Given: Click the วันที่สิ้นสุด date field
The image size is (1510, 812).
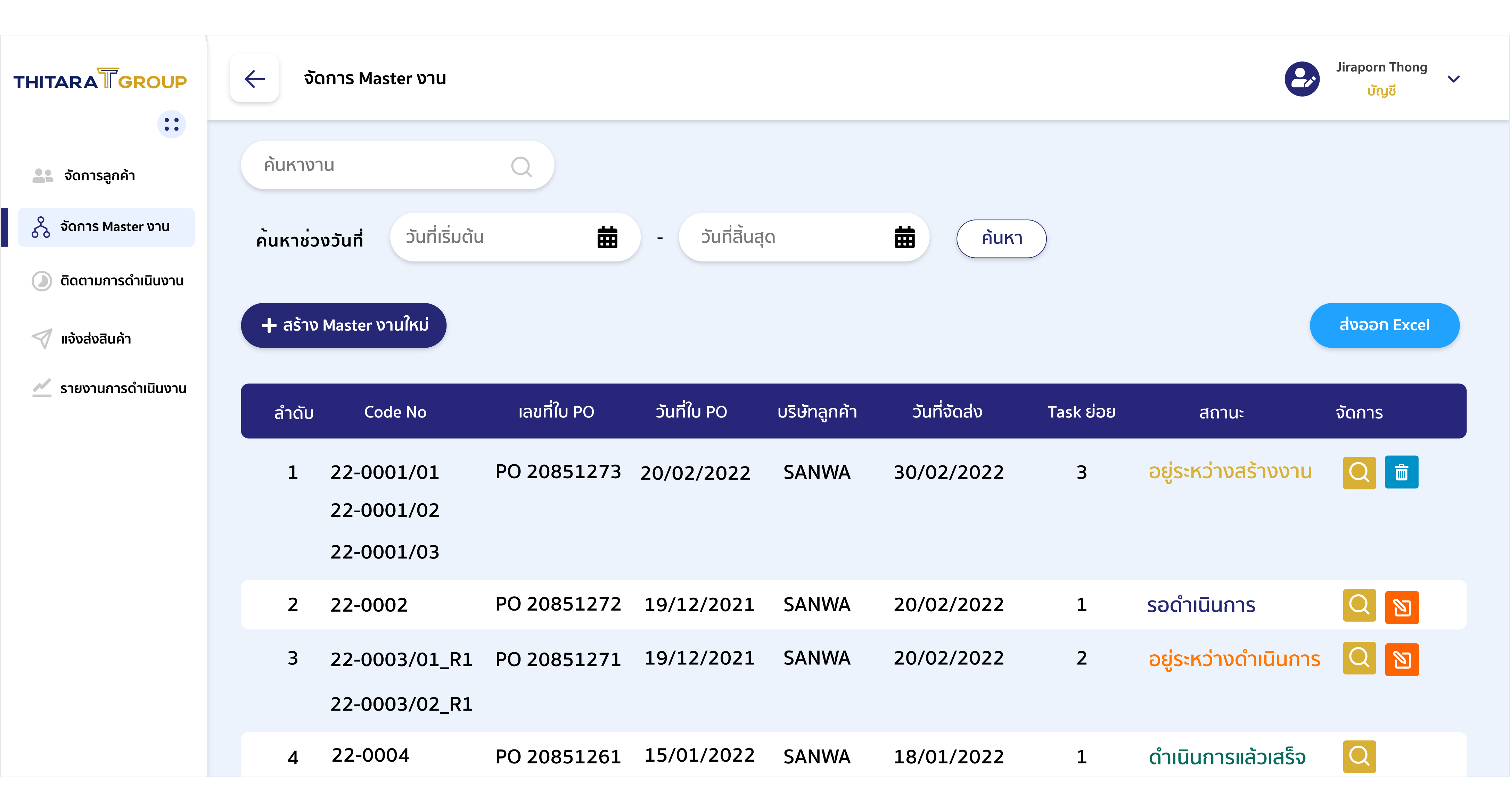Looking at the screenshot, I should click(x=804, y=237).
